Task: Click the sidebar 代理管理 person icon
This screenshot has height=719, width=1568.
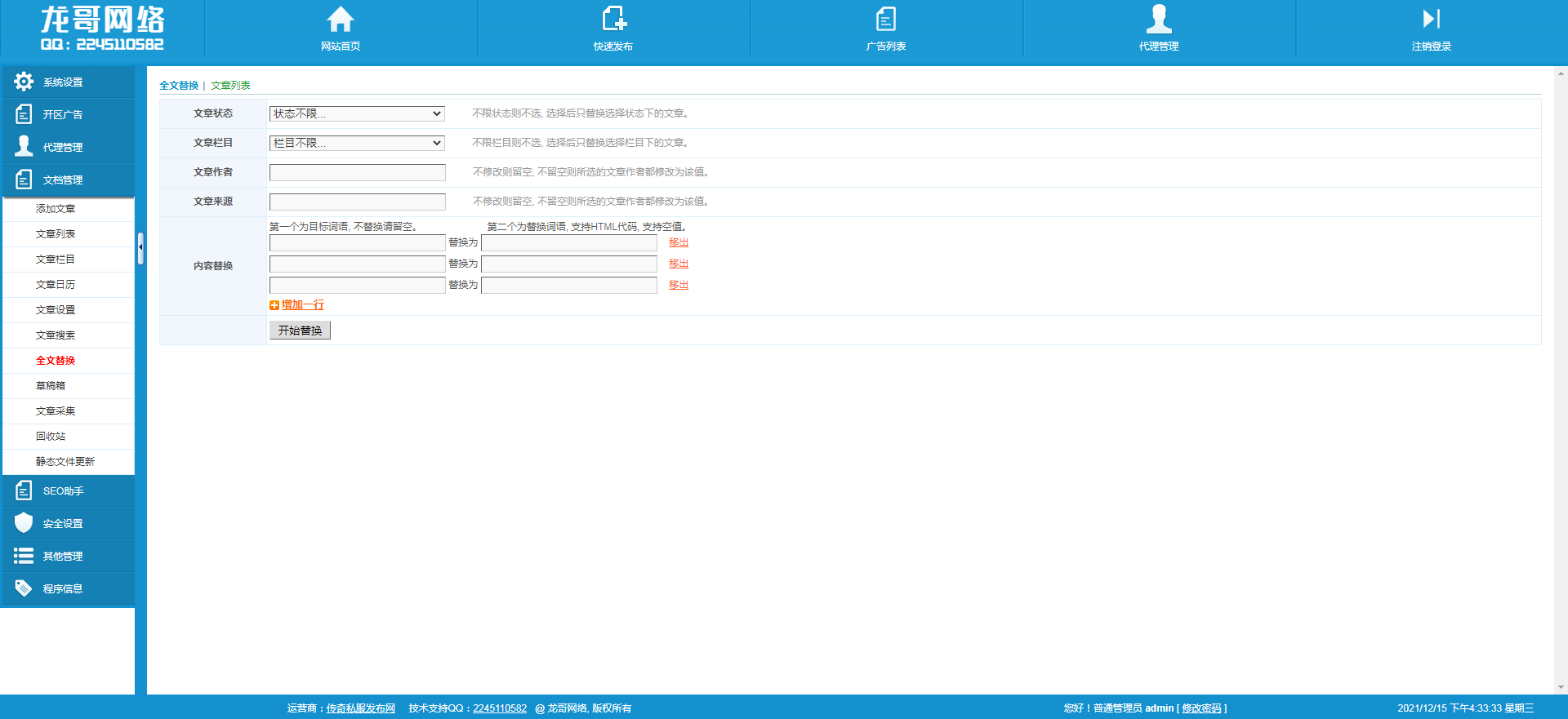Action: tap(24, 146)
